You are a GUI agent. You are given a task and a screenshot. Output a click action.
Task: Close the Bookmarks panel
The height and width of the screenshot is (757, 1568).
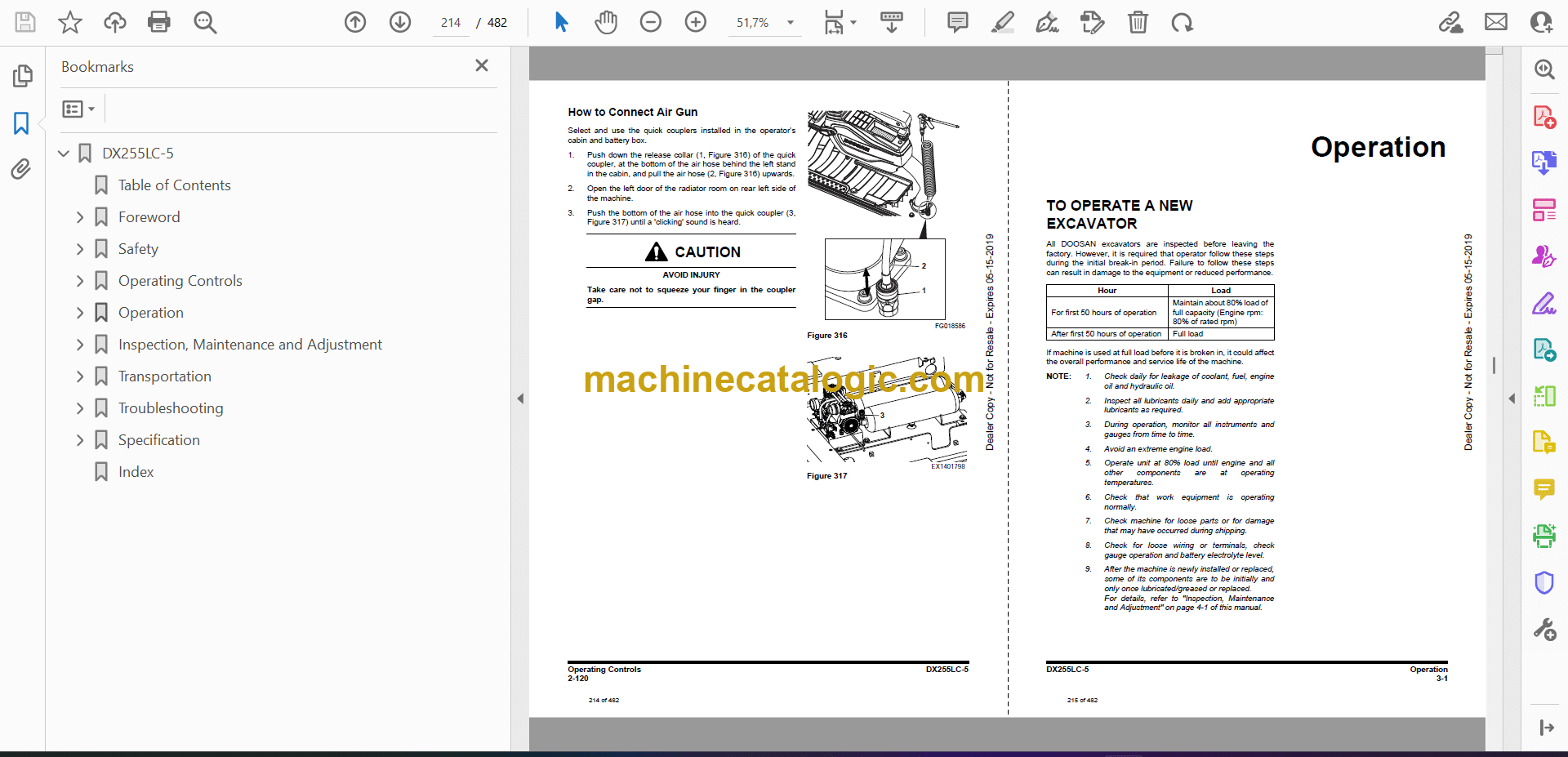[x=482, y=66]
